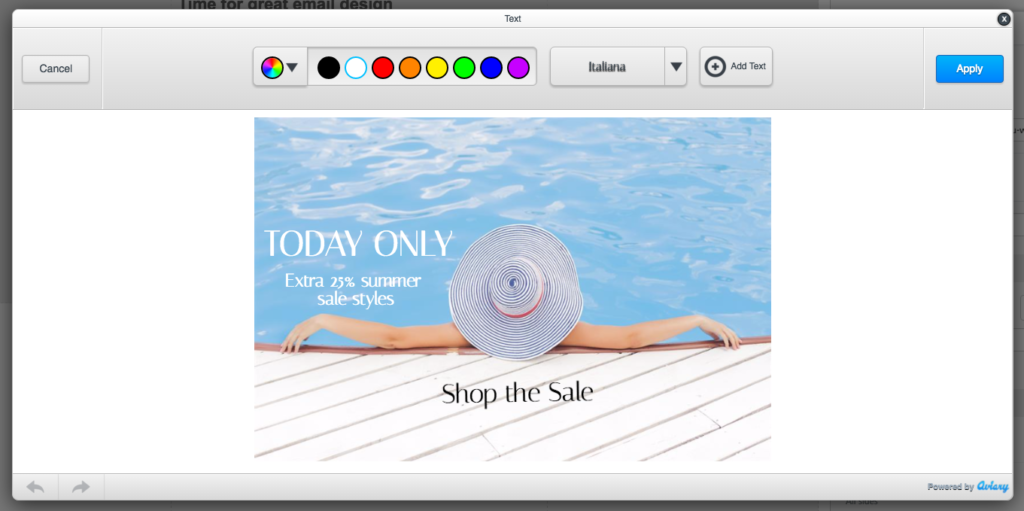Select the purple color swatch

tap(517, 67)
